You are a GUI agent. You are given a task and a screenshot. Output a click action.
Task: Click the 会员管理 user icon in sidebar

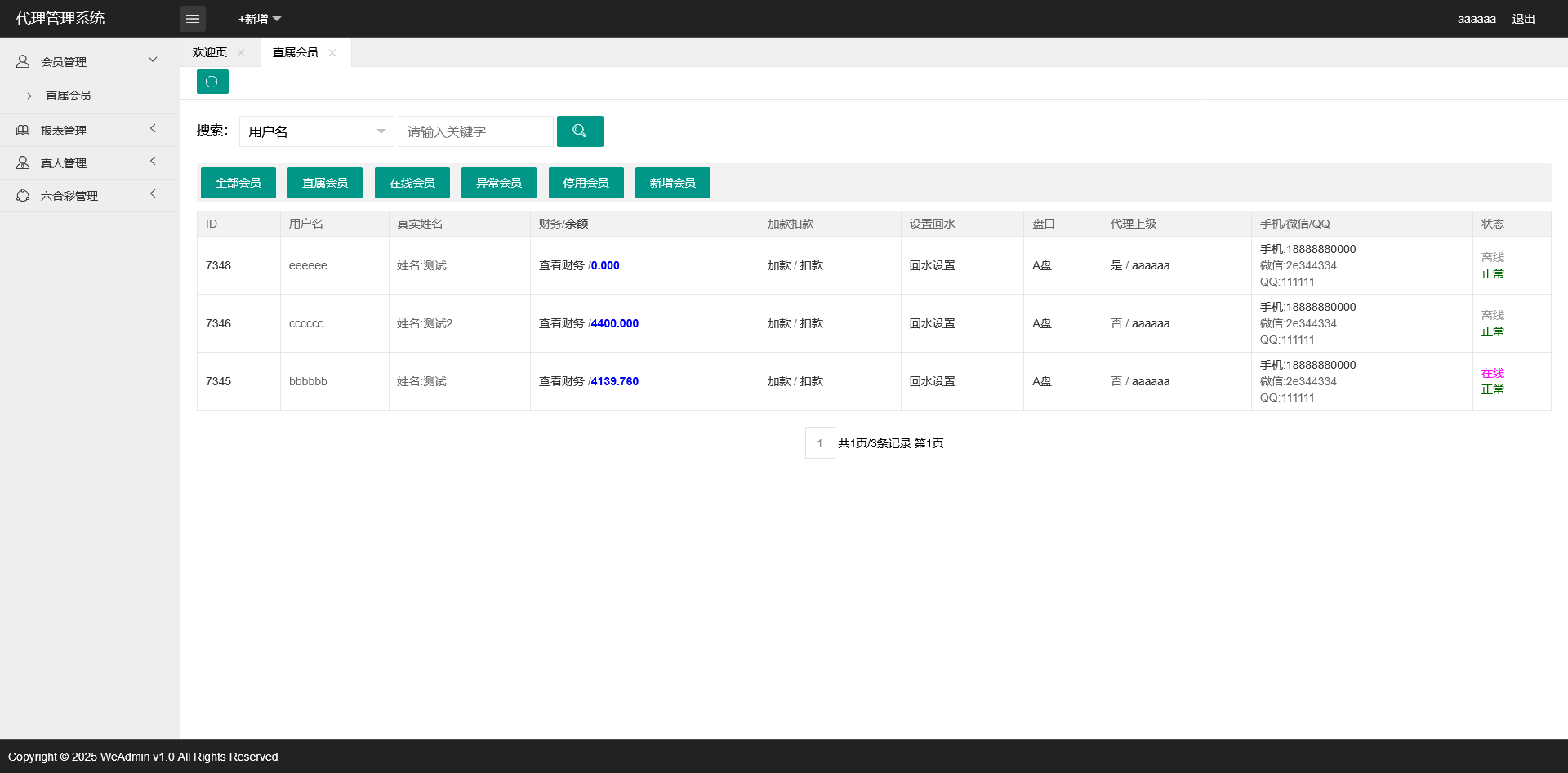coord(23,62)
